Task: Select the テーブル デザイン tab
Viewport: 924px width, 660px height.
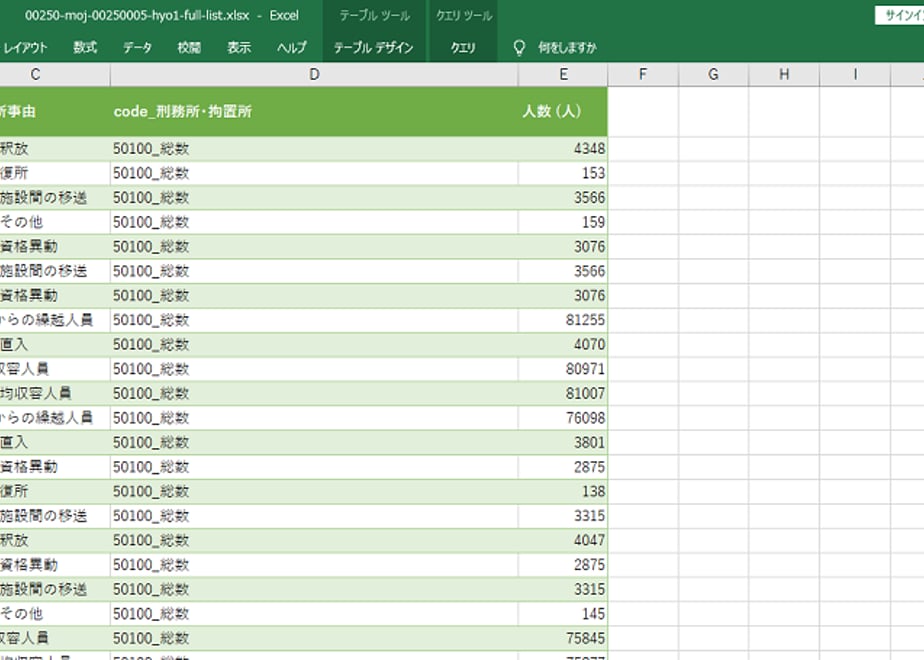Action: click(374, 48)
